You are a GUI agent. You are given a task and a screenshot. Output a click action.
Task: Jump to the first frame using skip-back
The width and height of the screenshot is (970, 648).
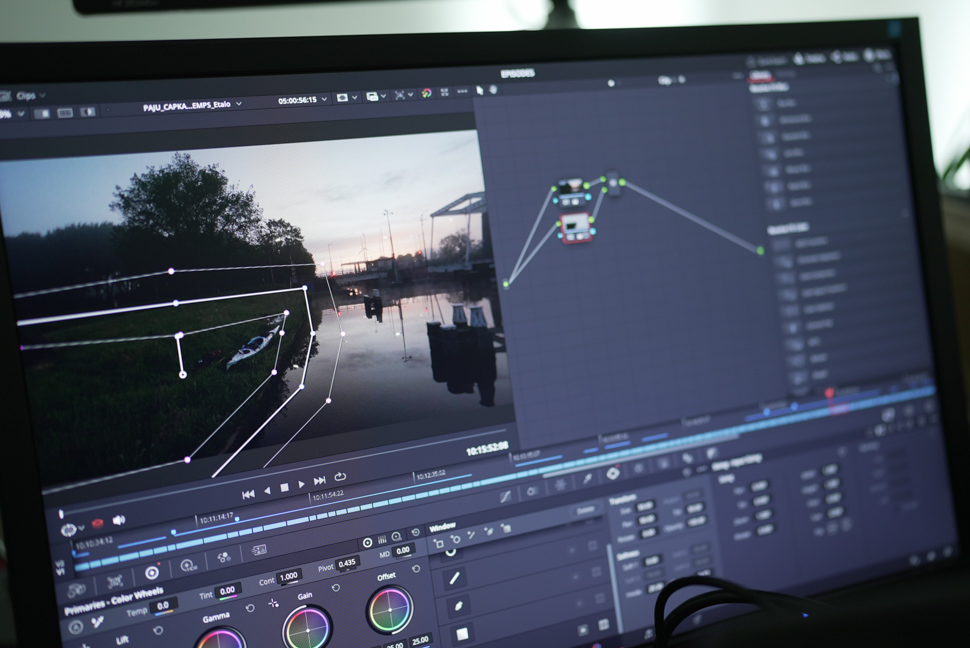[248, 493]
